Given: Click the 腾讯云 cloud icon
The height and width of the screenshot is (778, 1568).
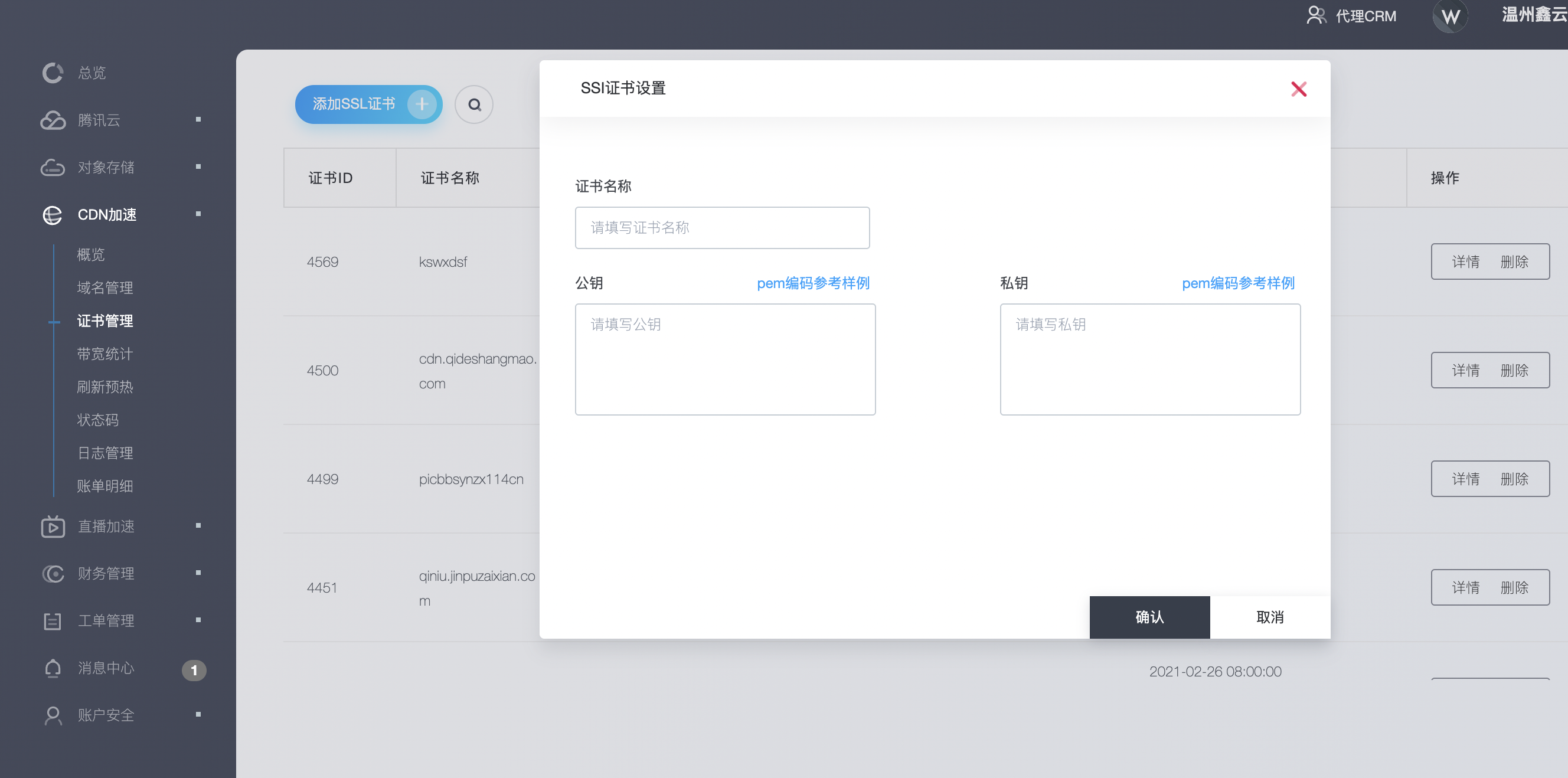Looking at the screenshot, I should click(53, 120).
